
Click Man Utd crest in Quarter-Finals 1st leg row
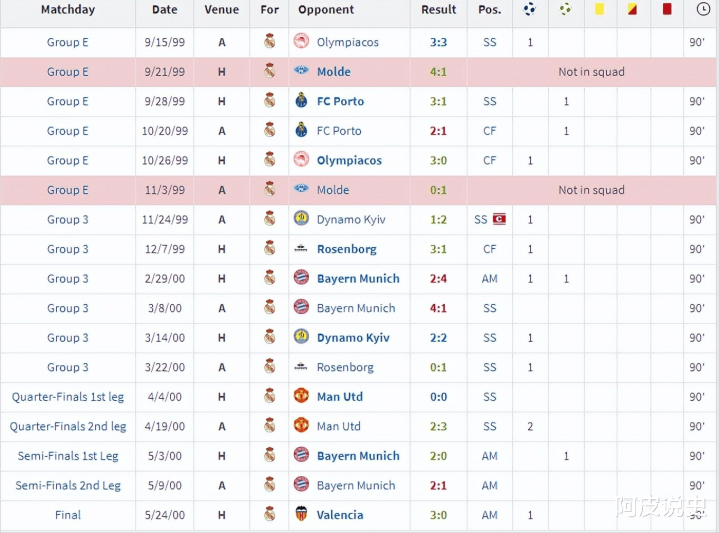(301, 397)
